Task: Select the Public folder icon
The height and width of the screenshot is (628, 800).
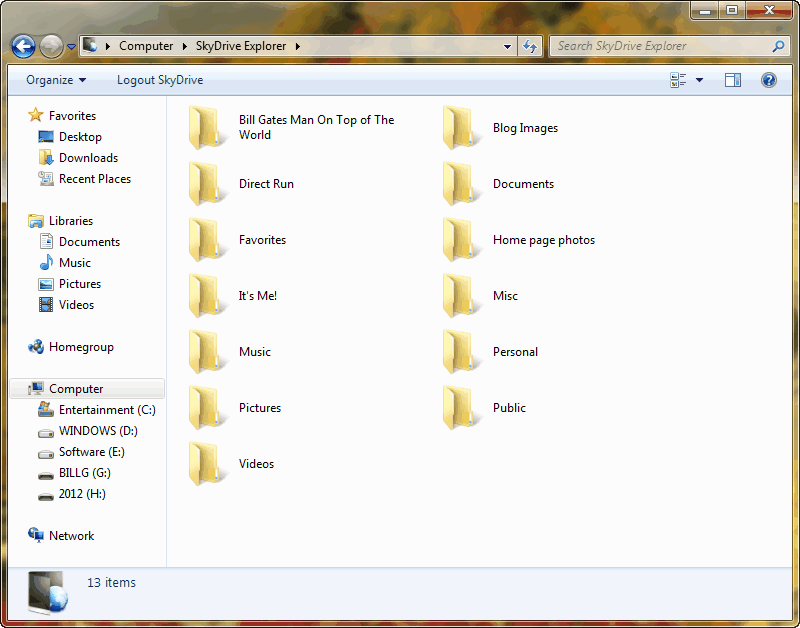Action: (x=459, y=408)
